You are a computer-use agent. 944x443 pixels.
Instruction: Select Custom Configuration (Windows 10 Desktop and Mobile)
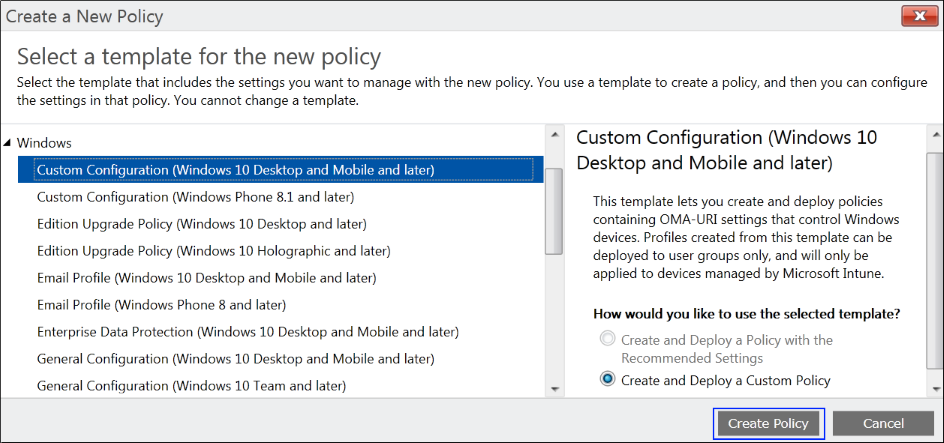(x=235, y=170)
